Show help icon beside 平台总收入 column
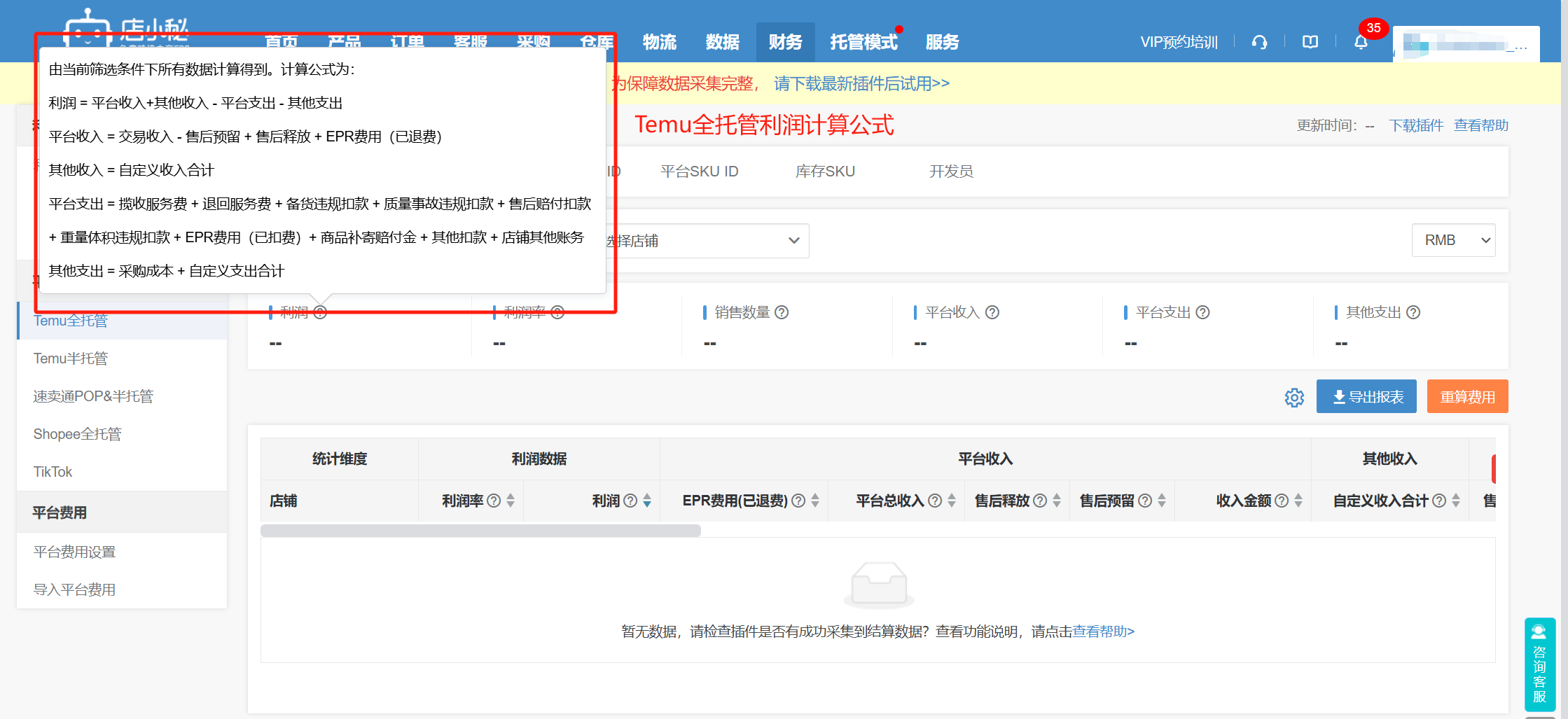Viewport: 1568px width, 719px height. coord(935,501)
